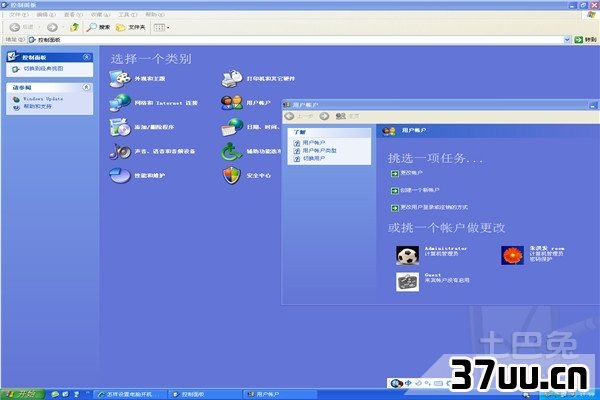Open Help and Support (帮助和支持) sidebar link
Image resolution: width=600 pixels, height=400 pixels.
pos(38,106)
